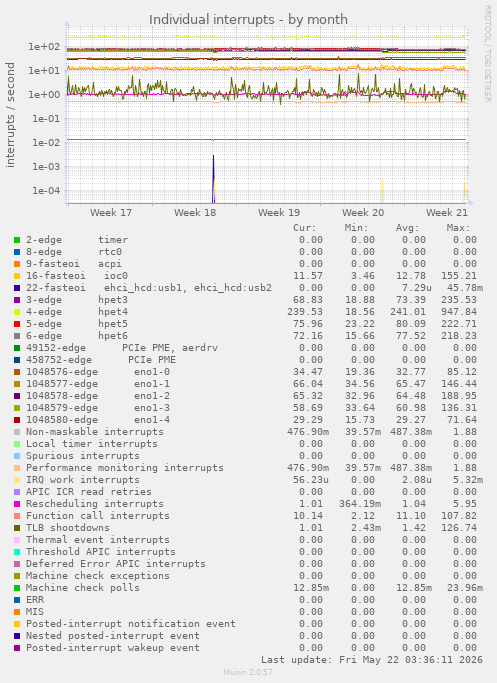Click the Cur column header

(304, 228)
